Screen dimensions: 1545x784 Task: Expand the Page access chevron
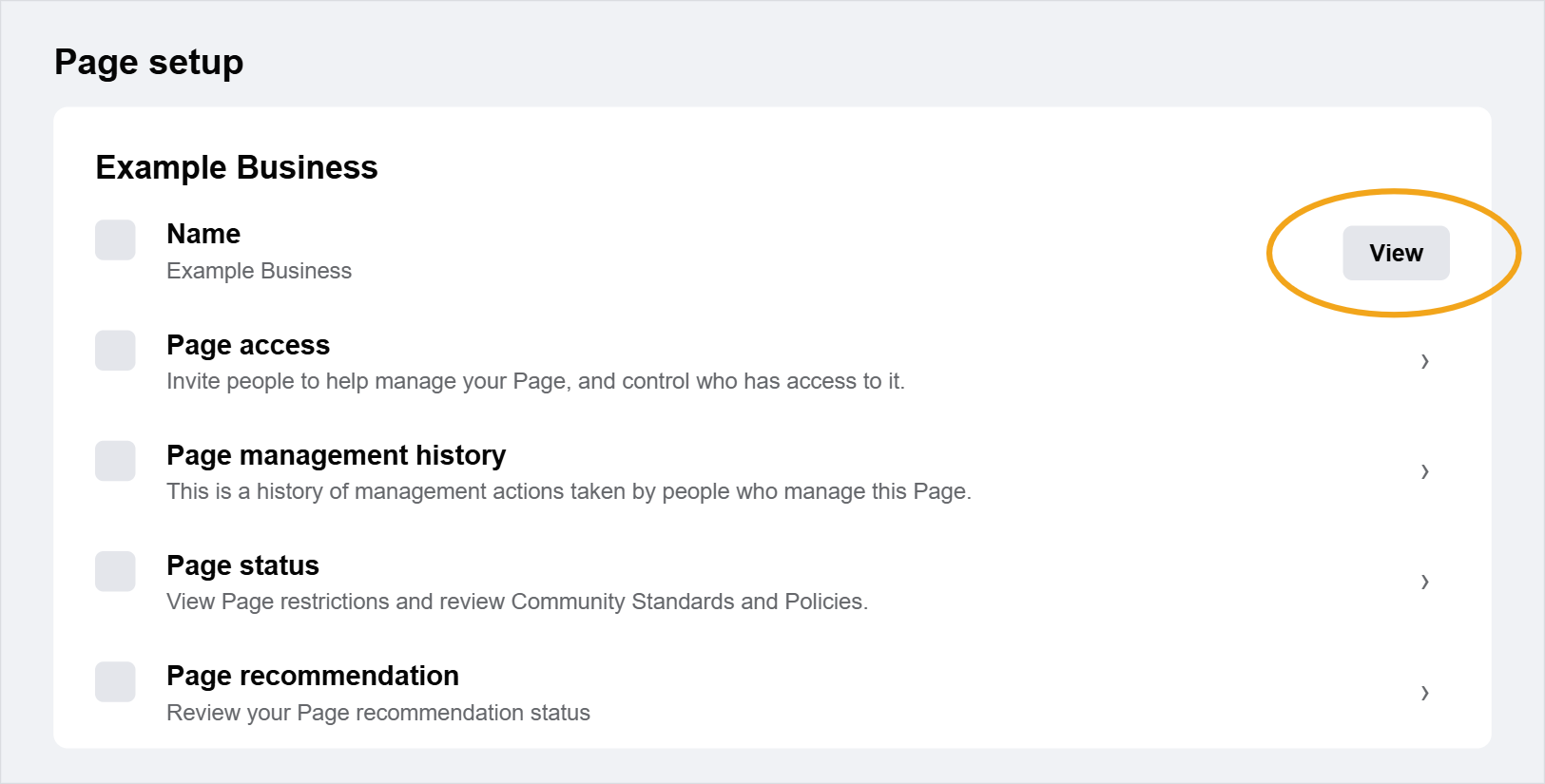coord(1424,361)
